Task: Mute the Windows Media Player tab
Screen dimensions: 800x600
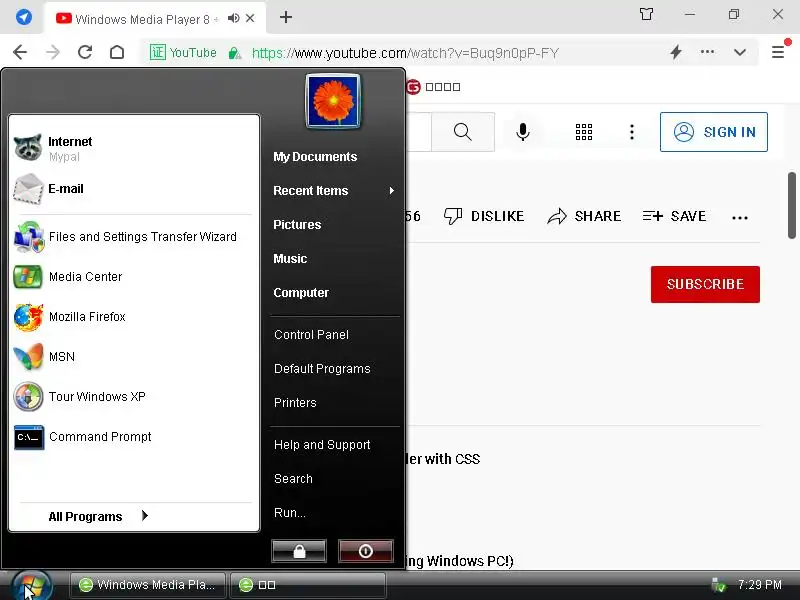Action: pyautogui.click(x=234, y=18)
